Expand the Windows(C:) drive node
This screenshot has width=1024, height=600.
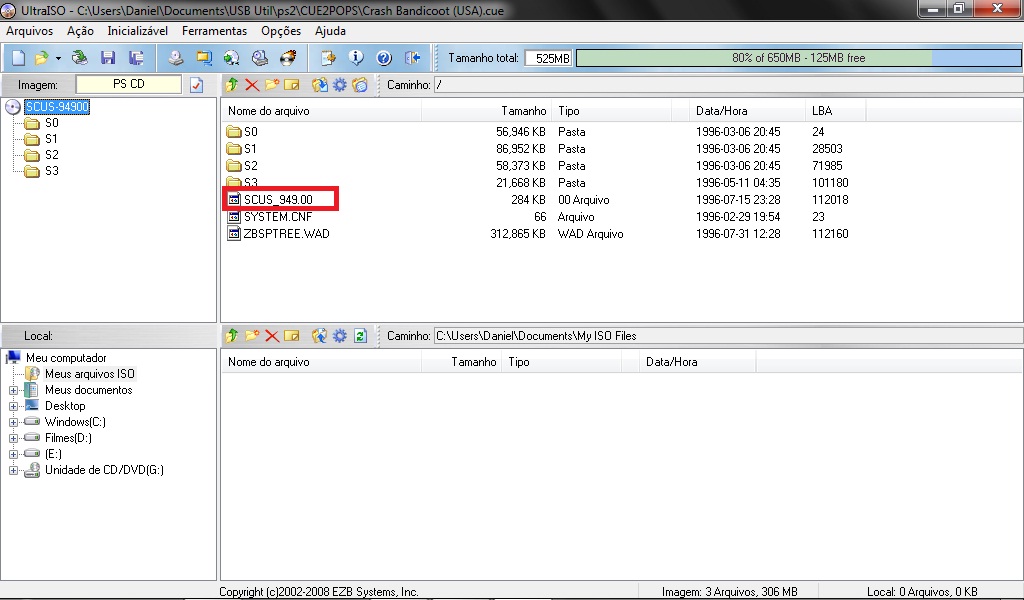(14, 422)
